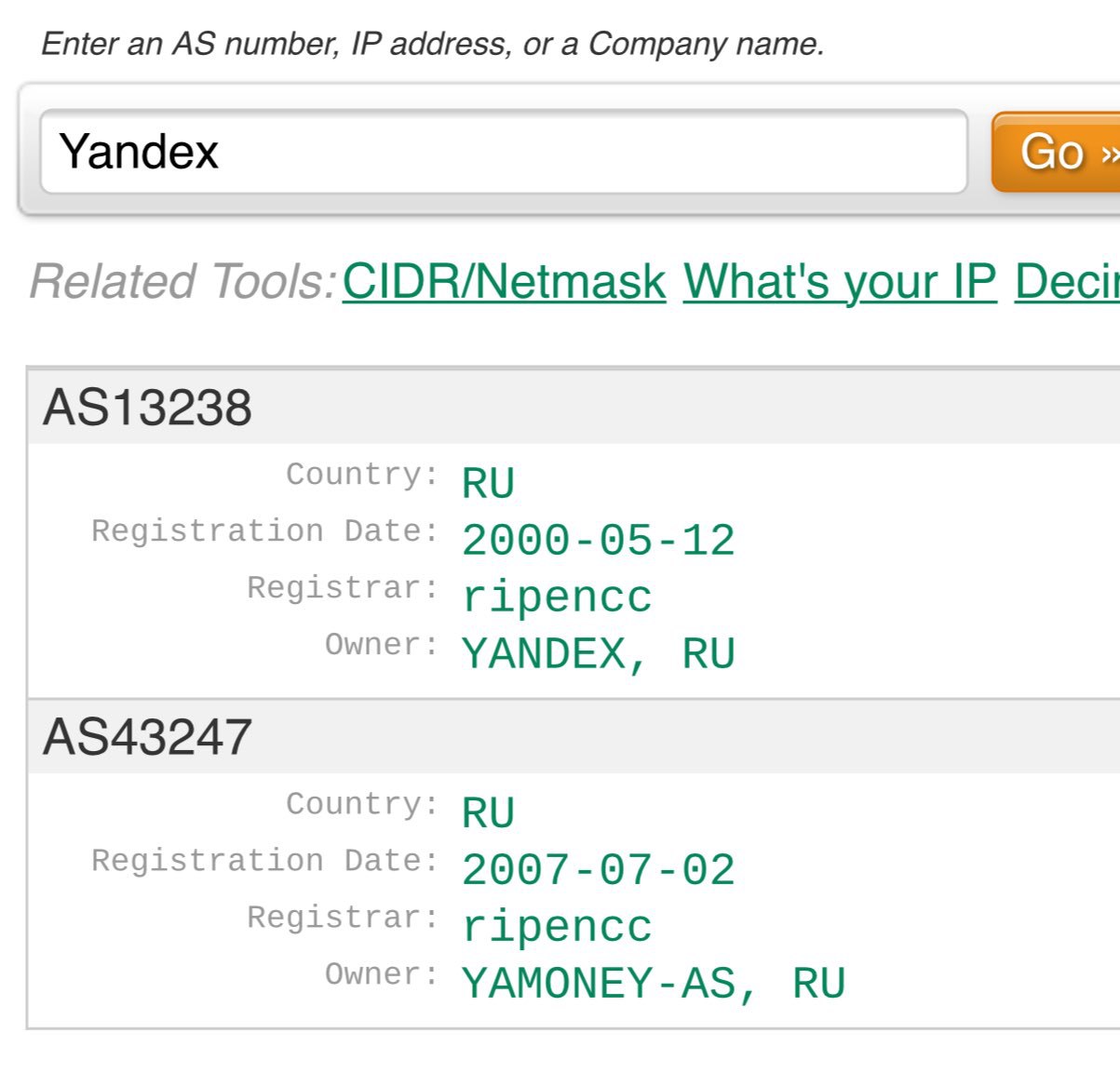This screenshot has width=1120, height=1073.
Task: Click registration date 2007-07-02
Action: [x=599, y=870]
